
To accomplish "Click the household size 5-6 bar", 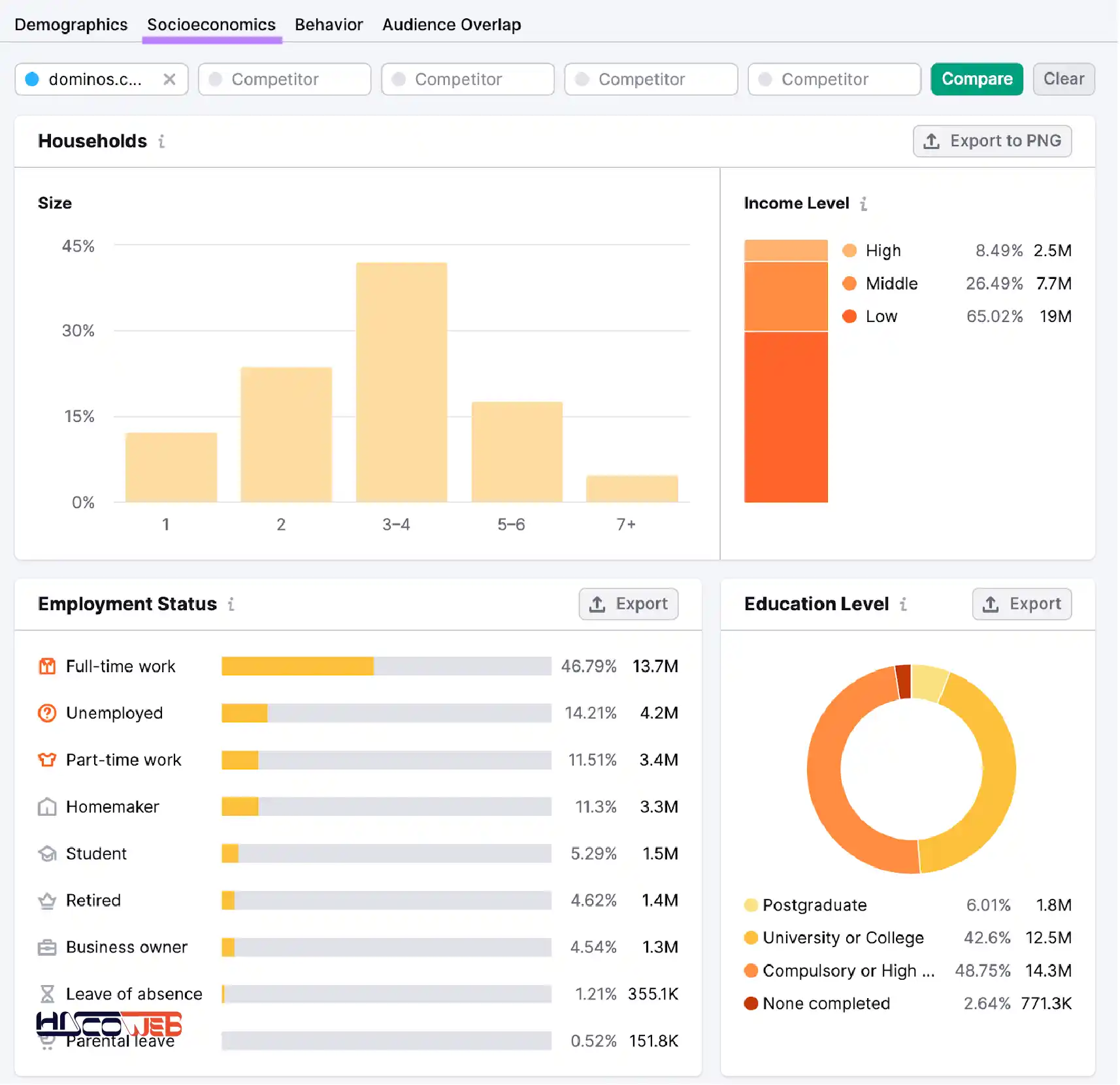I will [517, 452].
